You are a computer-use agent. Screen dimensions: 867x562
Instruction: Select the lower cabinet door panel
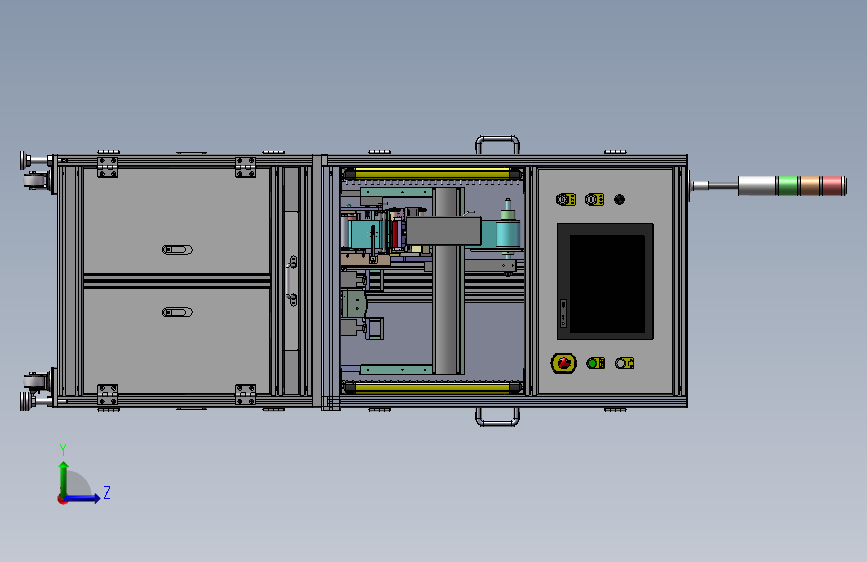point(176,341)
